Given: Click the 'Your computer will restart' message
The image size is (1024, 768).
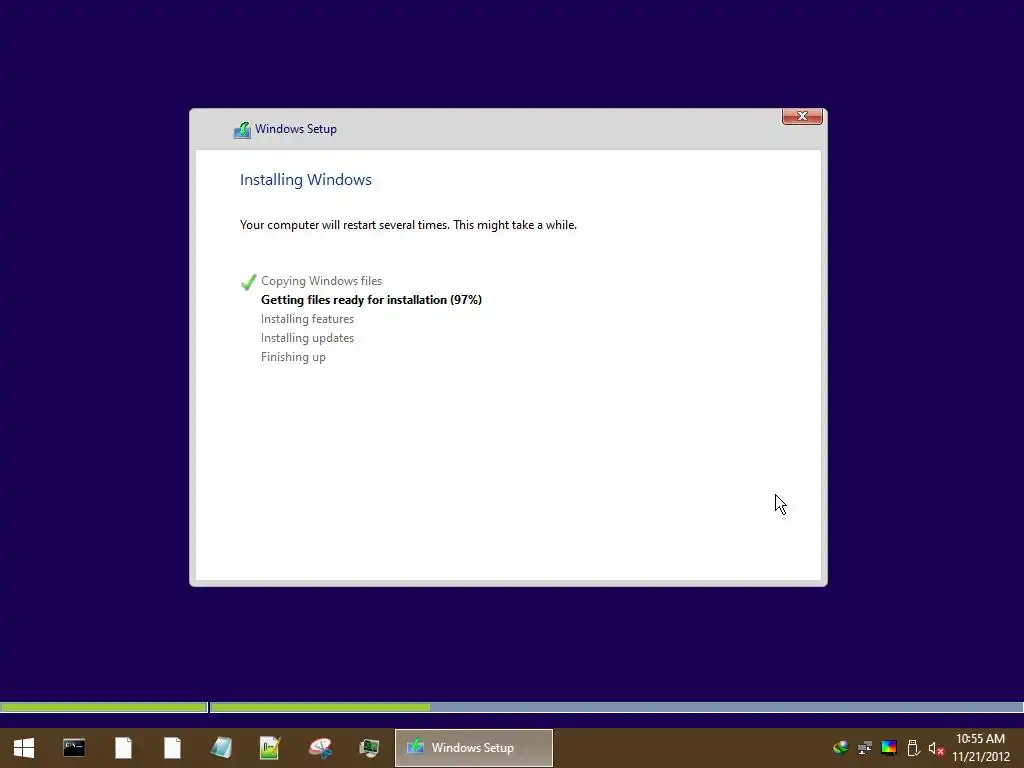Looking at the screenshot, I should point(408,225).
